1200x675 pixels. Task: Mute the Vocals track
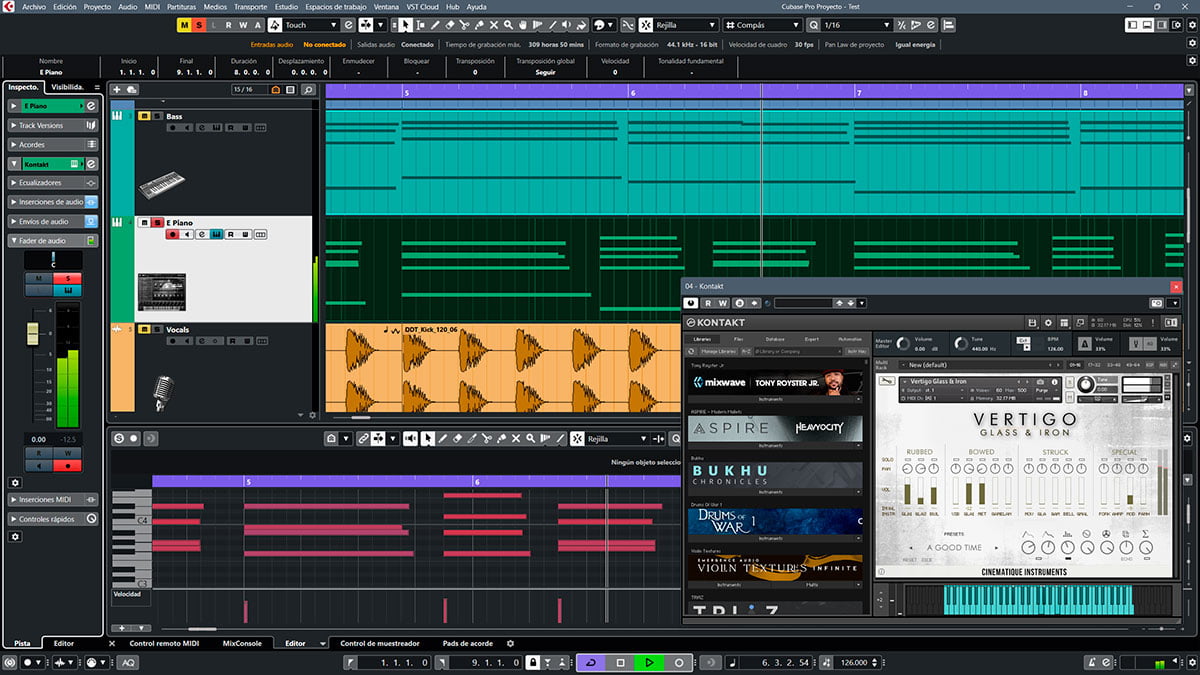coord(144,329)
